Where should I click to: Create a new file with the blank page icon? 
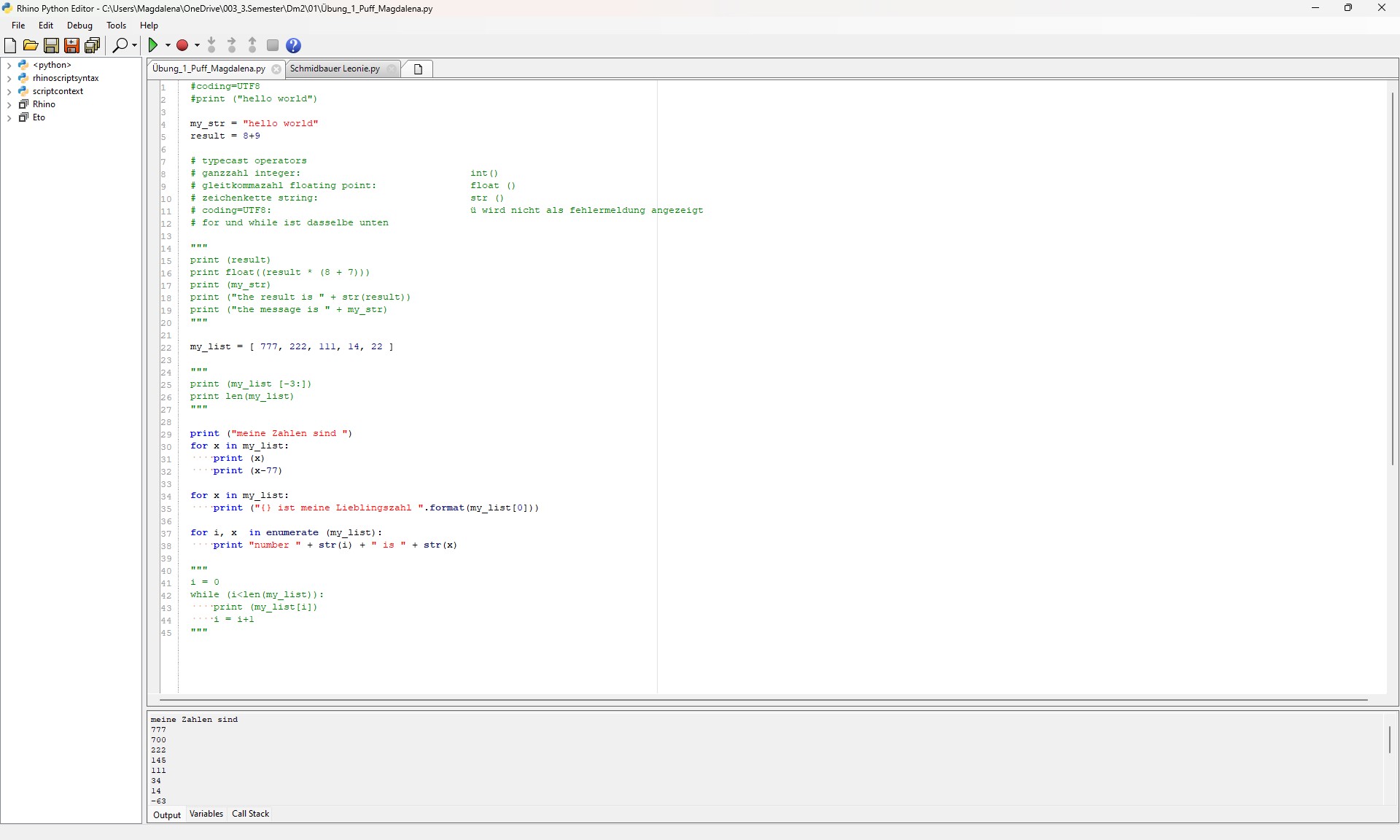pyautogui.click(x=10, y=45)
